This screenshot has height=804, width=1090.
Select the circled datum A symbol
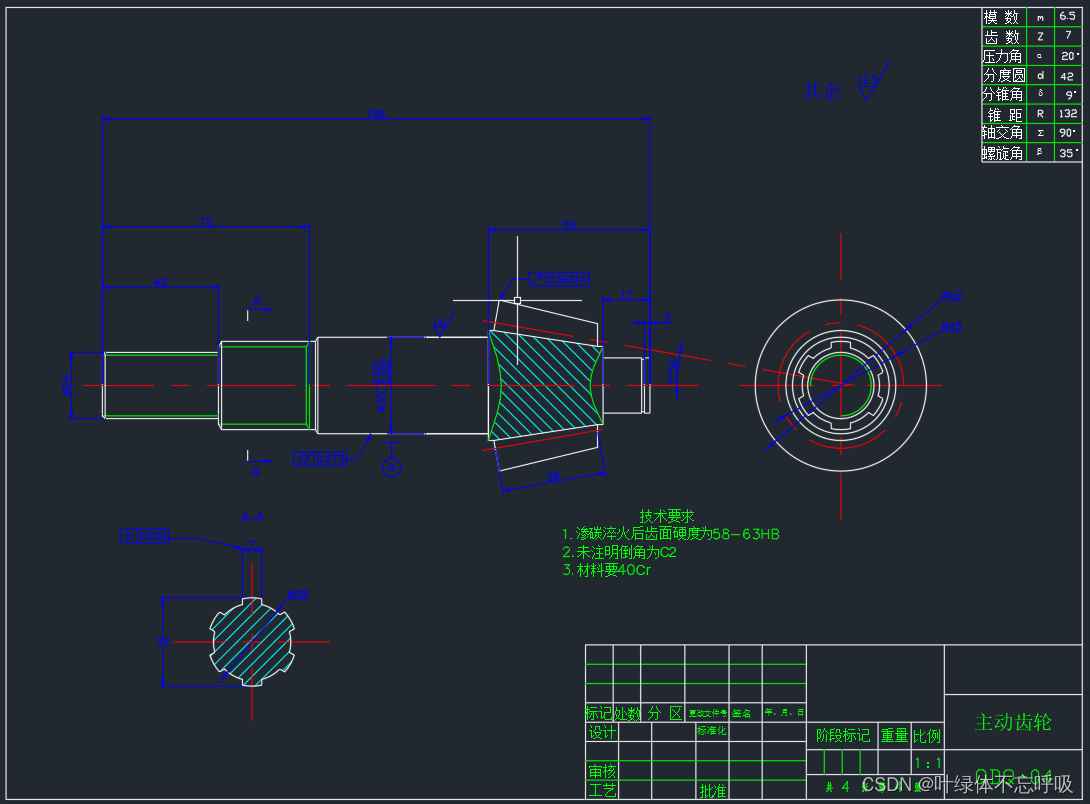pyautogui.click(x=391, y=468)
